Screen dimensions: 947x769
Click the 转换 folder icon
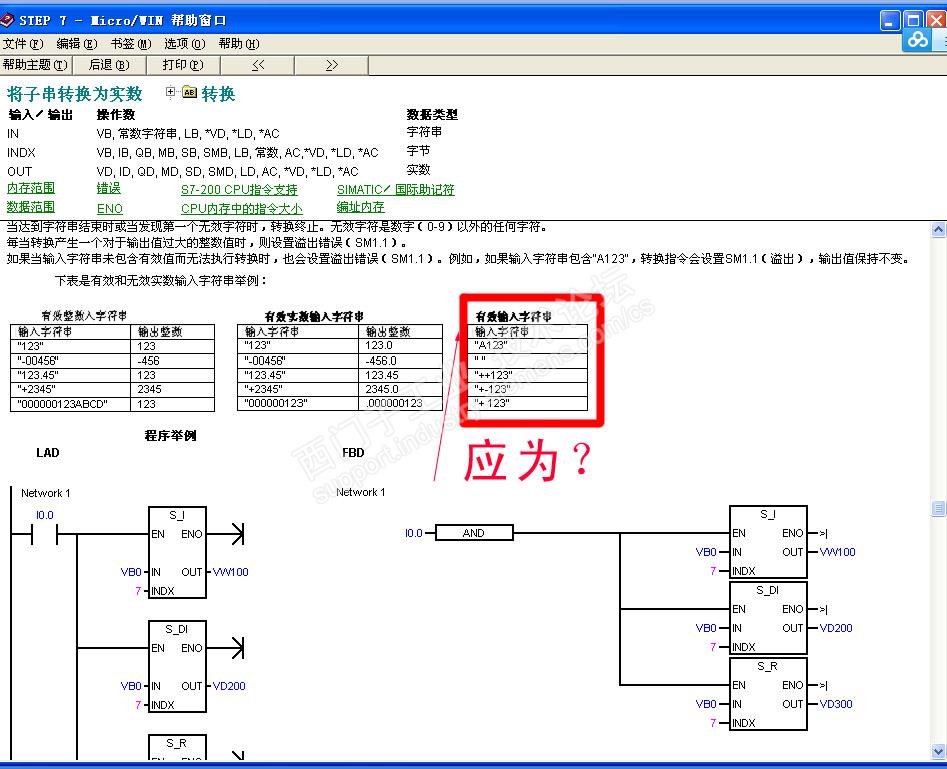[190, 92]
